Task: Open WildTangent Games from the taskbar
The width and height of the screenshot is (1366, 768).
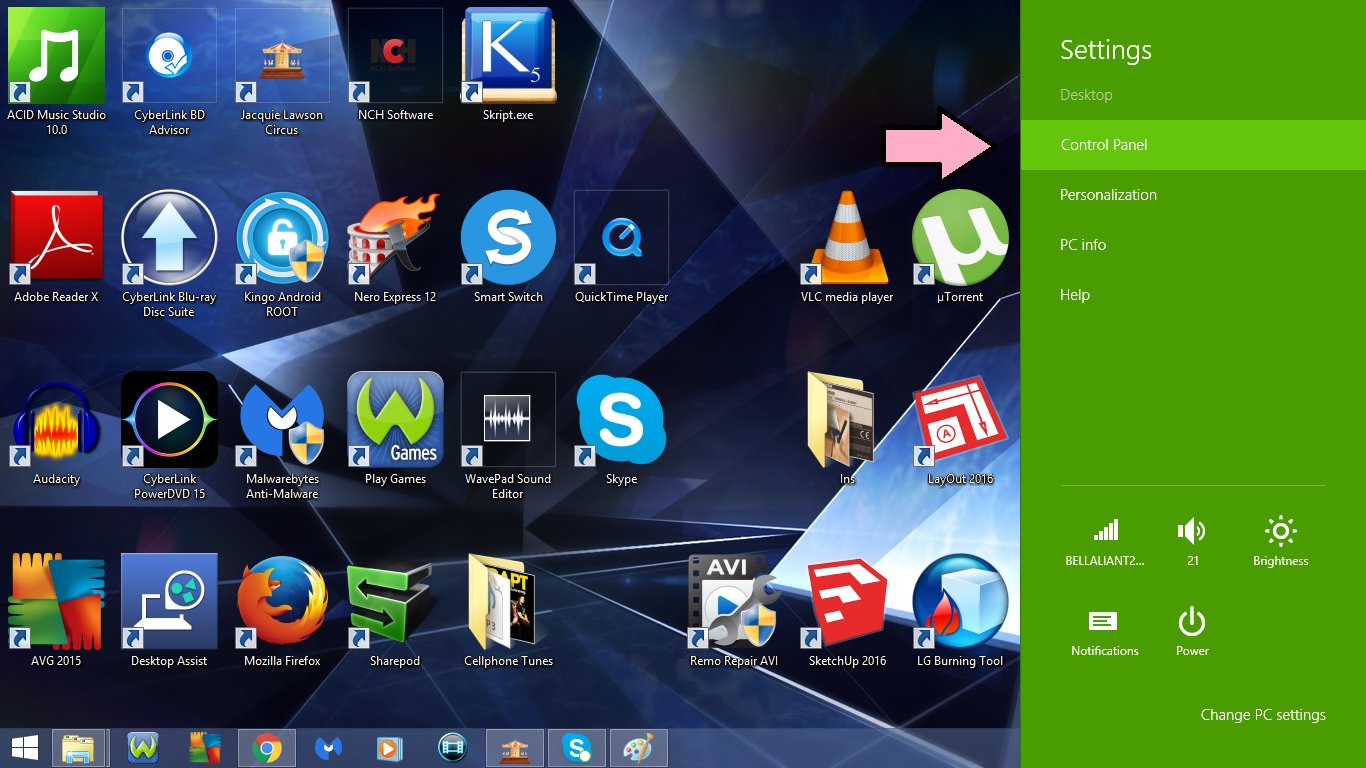Action: [x=143, y=748]
